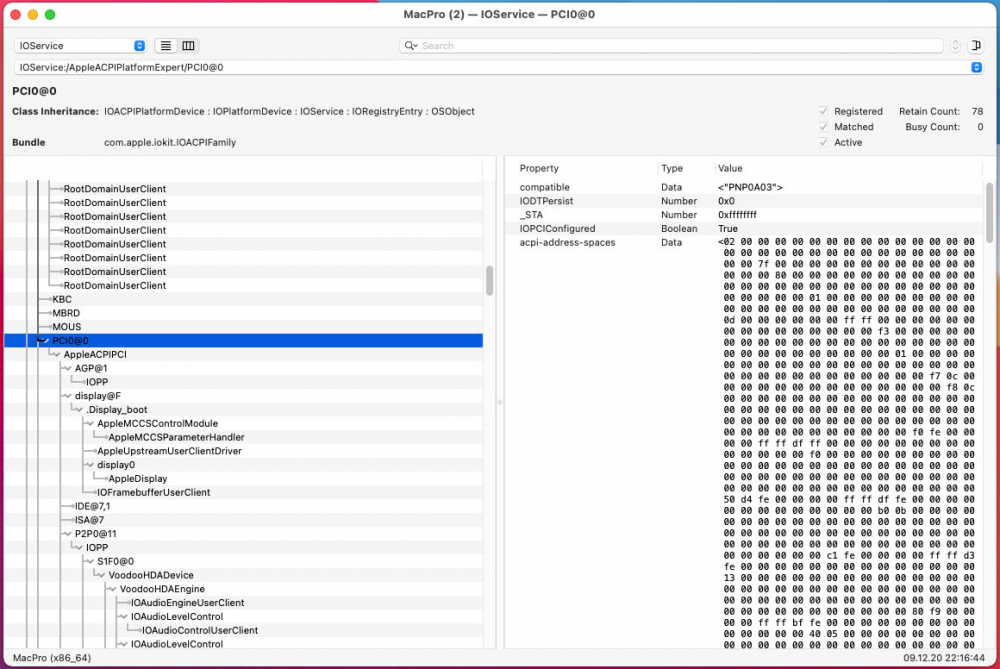Collapse the display@F node
The height and width of the screenshot is (669, 1000).
(x=68, y=396)
